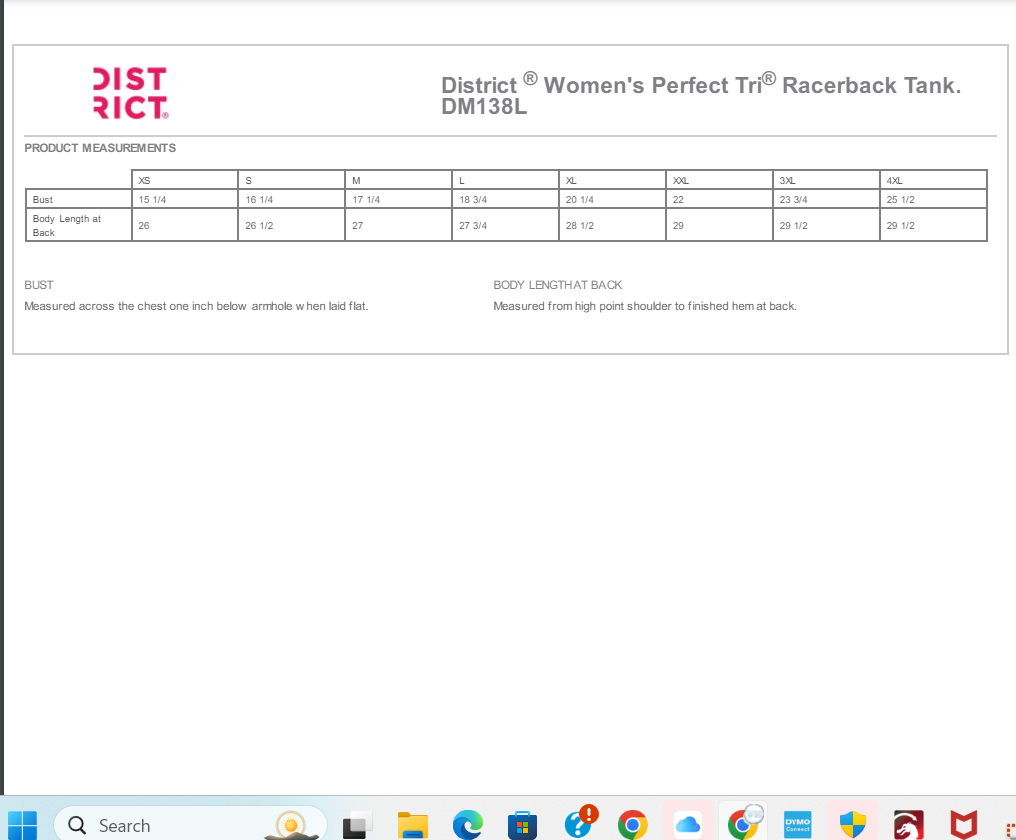Click the BODY LENGTH AT BACK heading

557,285
